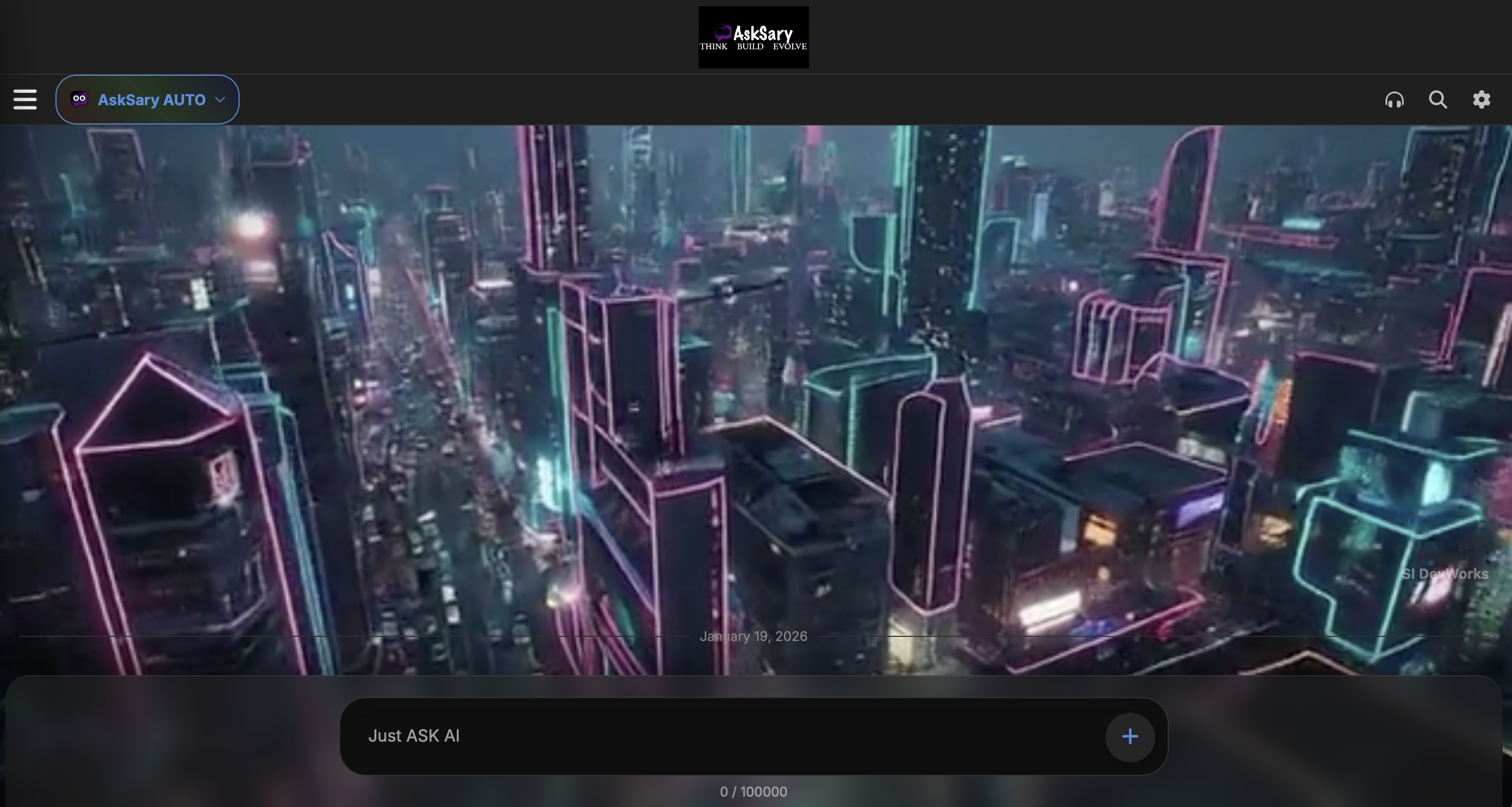
Task: Open search with the magnifier icon
Action: (x=1437, y=100)
